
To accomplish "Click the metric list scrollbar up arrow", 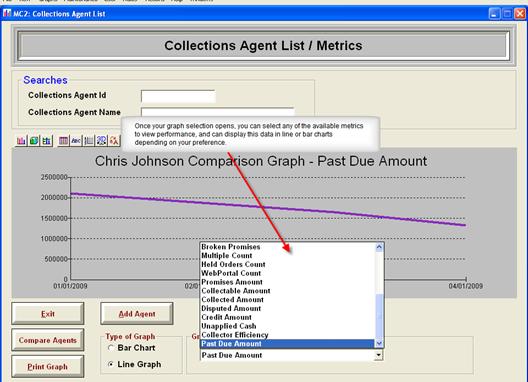I will click(x=379, y=247).
